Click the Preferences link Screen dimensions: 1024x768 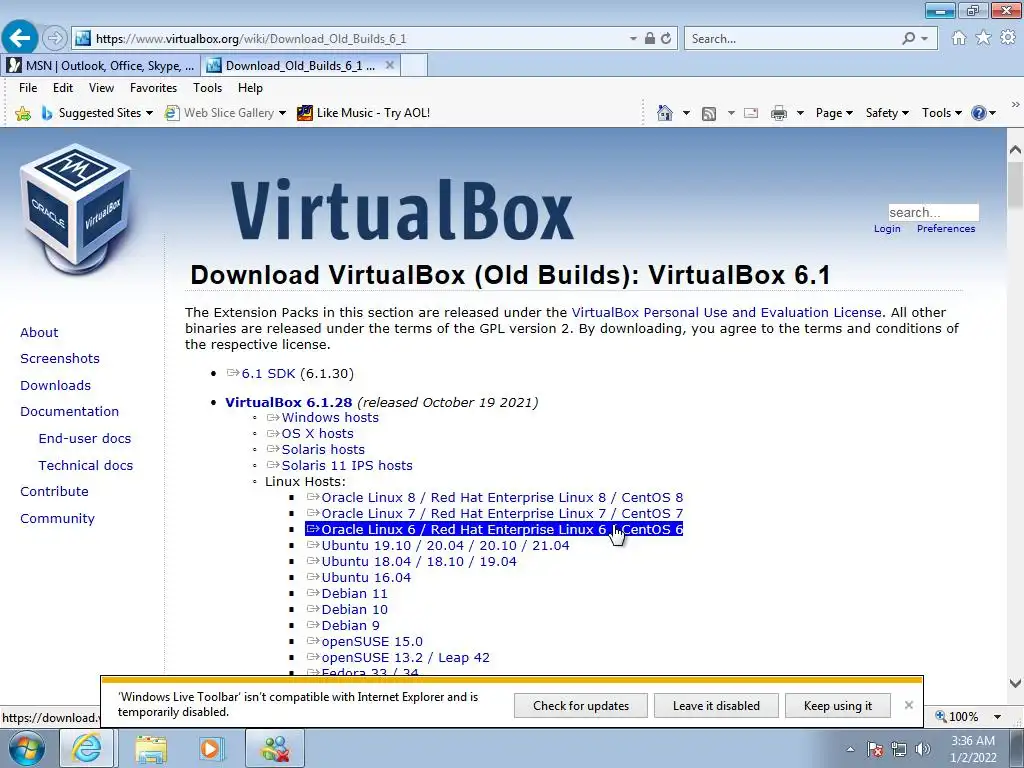click(946, 229)
